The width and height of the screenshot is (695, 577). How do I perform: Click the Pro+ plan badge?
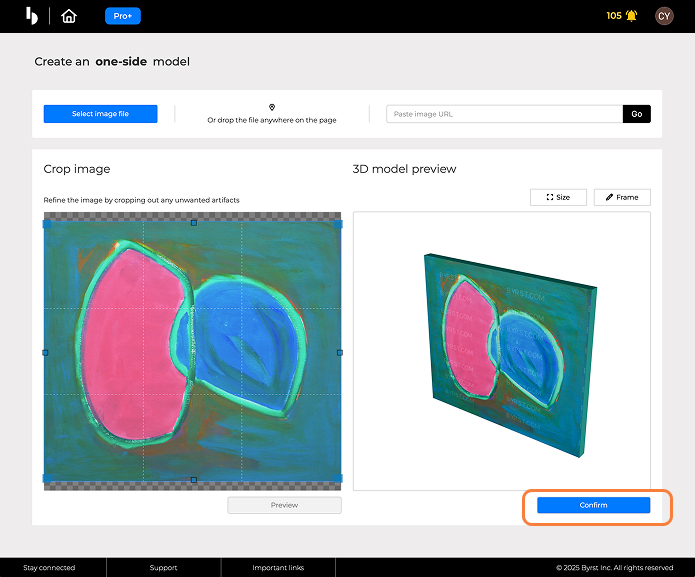coord(123,16)
